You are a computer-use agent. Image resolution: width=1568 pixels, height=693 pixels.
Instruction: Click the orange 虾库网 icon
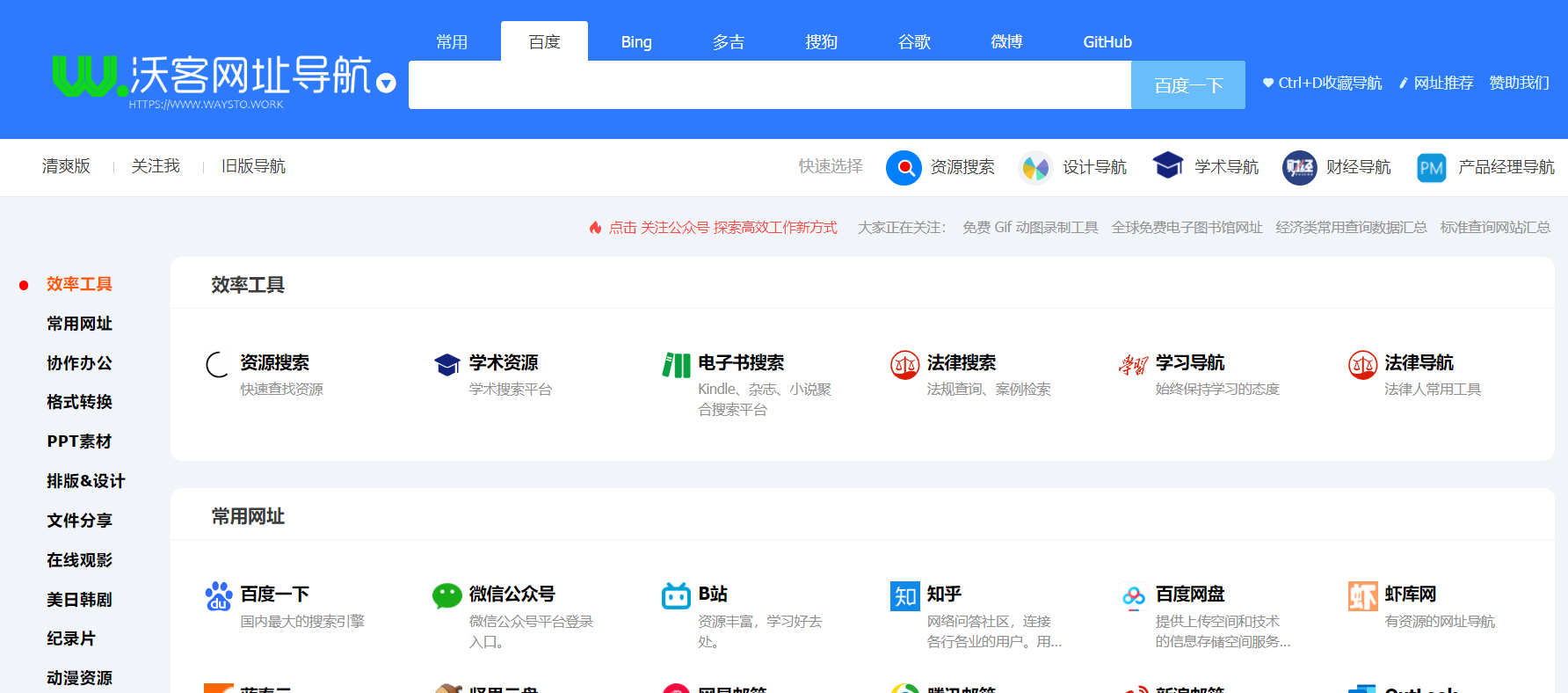tap(1363, 596)
